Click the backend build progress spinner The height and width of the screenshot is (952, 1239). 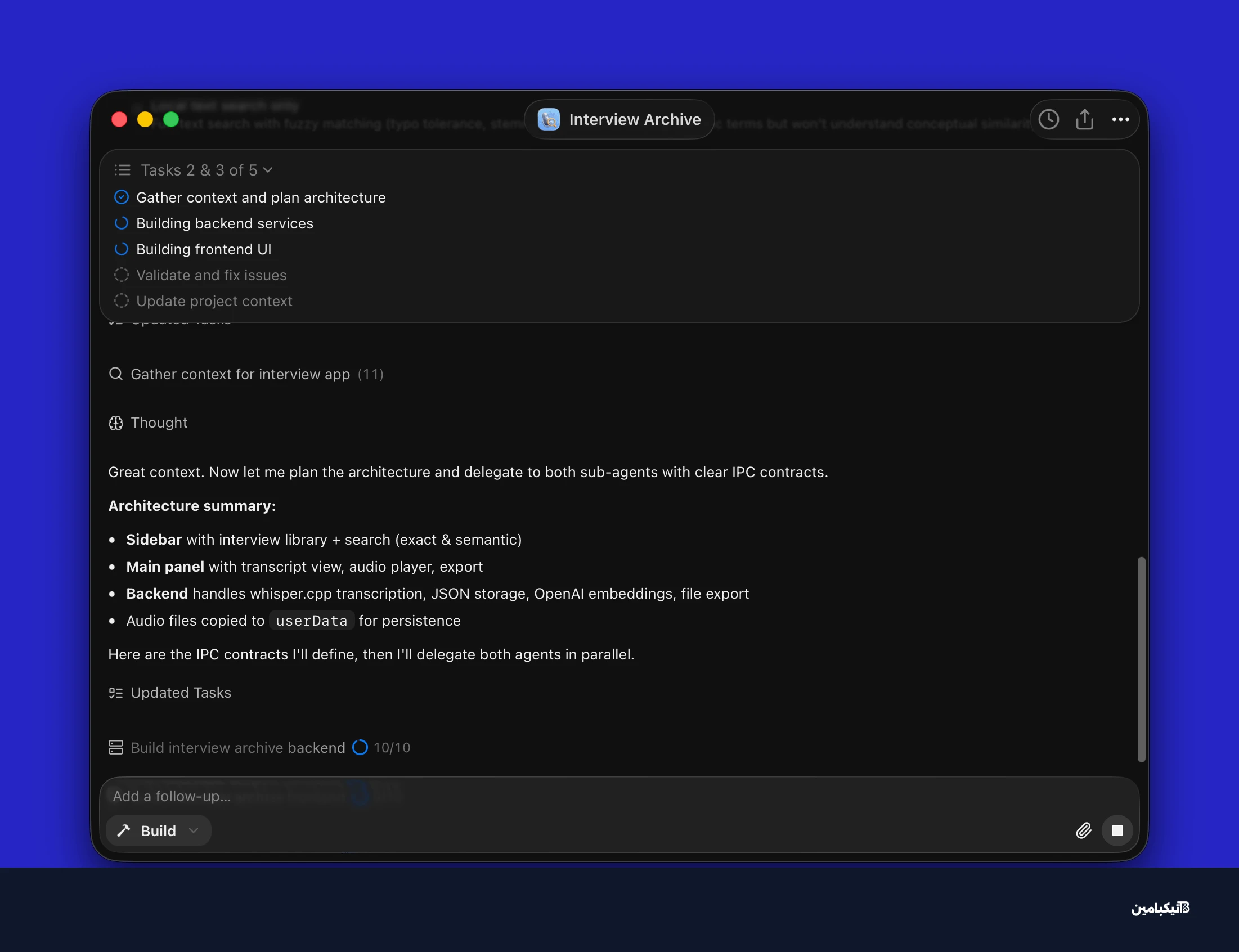pyautogui.click(x=360, y=747)
